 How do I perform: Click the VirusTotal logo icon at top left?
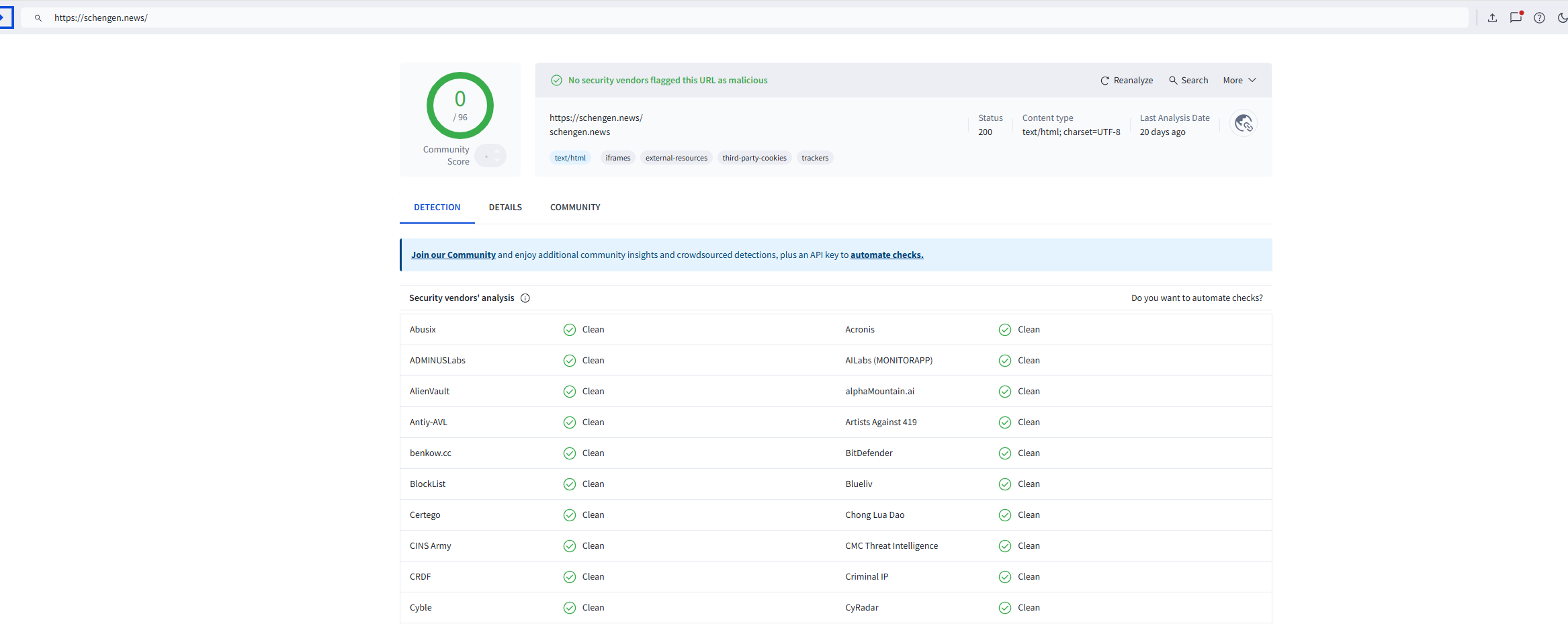(x=6, y=17)
